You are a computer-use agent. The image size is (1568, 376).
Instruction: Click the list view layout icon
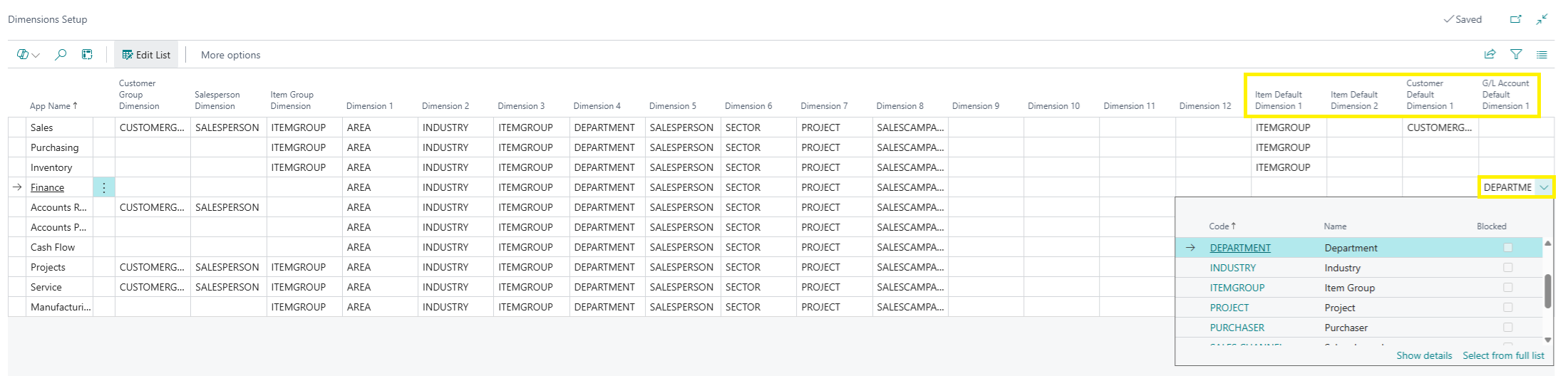click(1542, 54)
